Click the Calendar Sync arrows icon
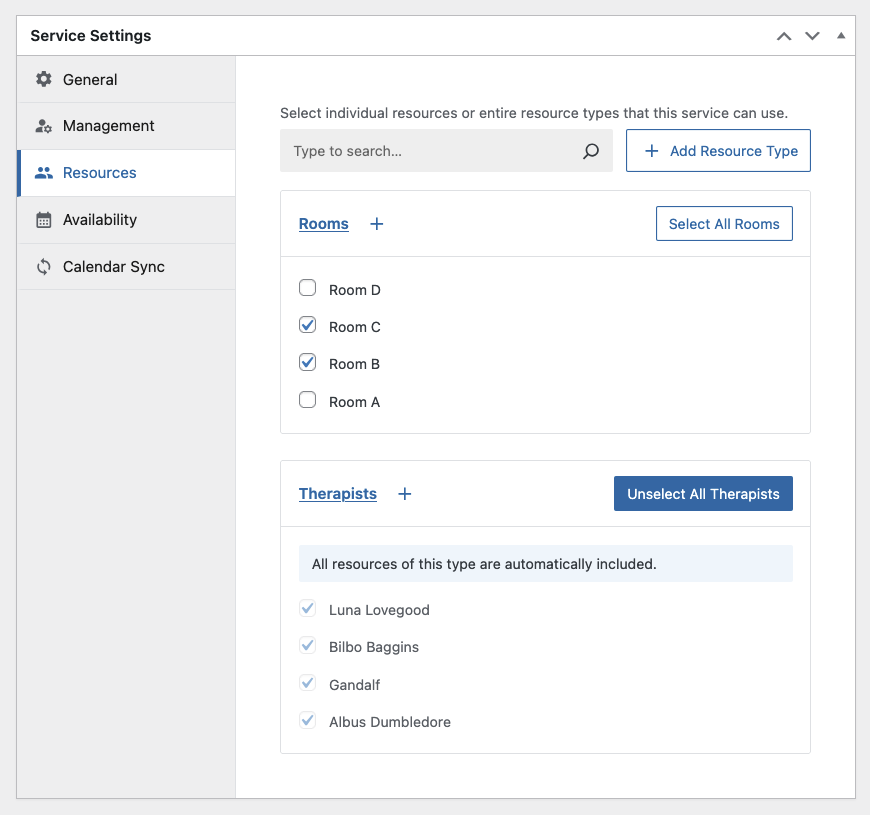Viewport: 870px width, 815px height. (x=44, y=267)
